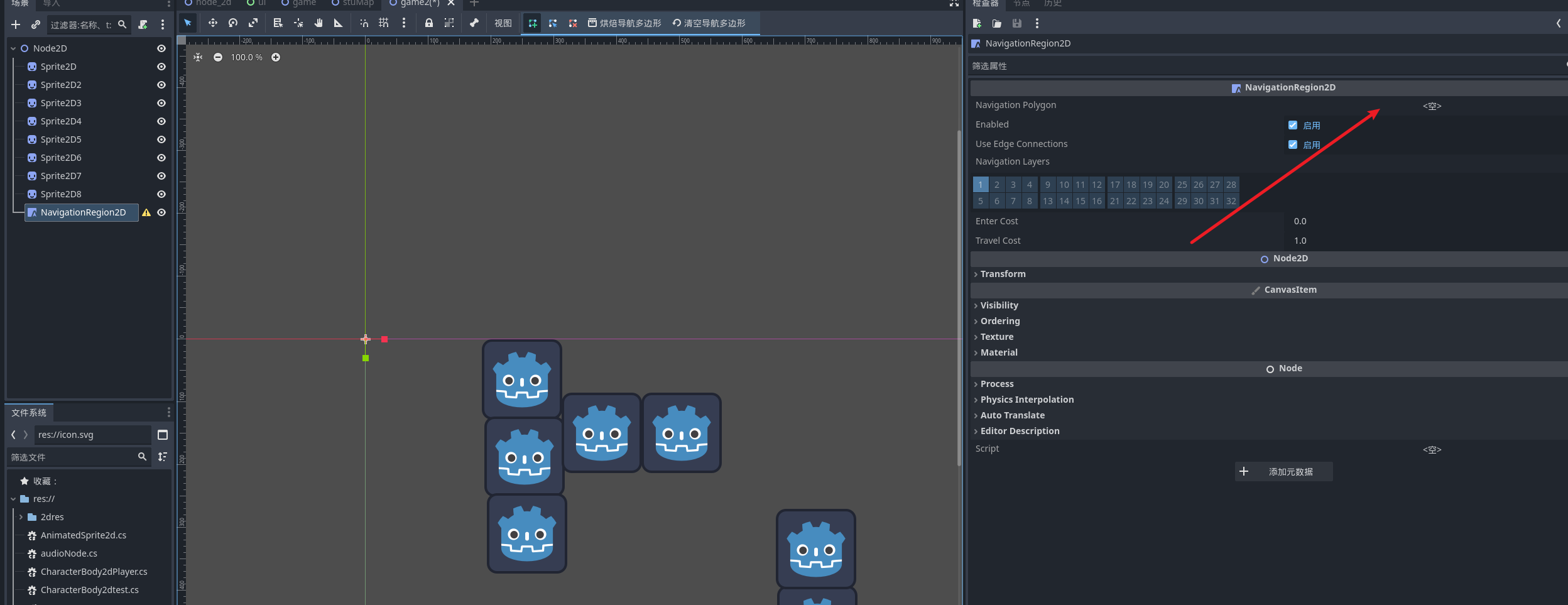Lock the selected node with padlock icon
Image resolution: width=1568 pixels, height=605 pixels.
429,23
